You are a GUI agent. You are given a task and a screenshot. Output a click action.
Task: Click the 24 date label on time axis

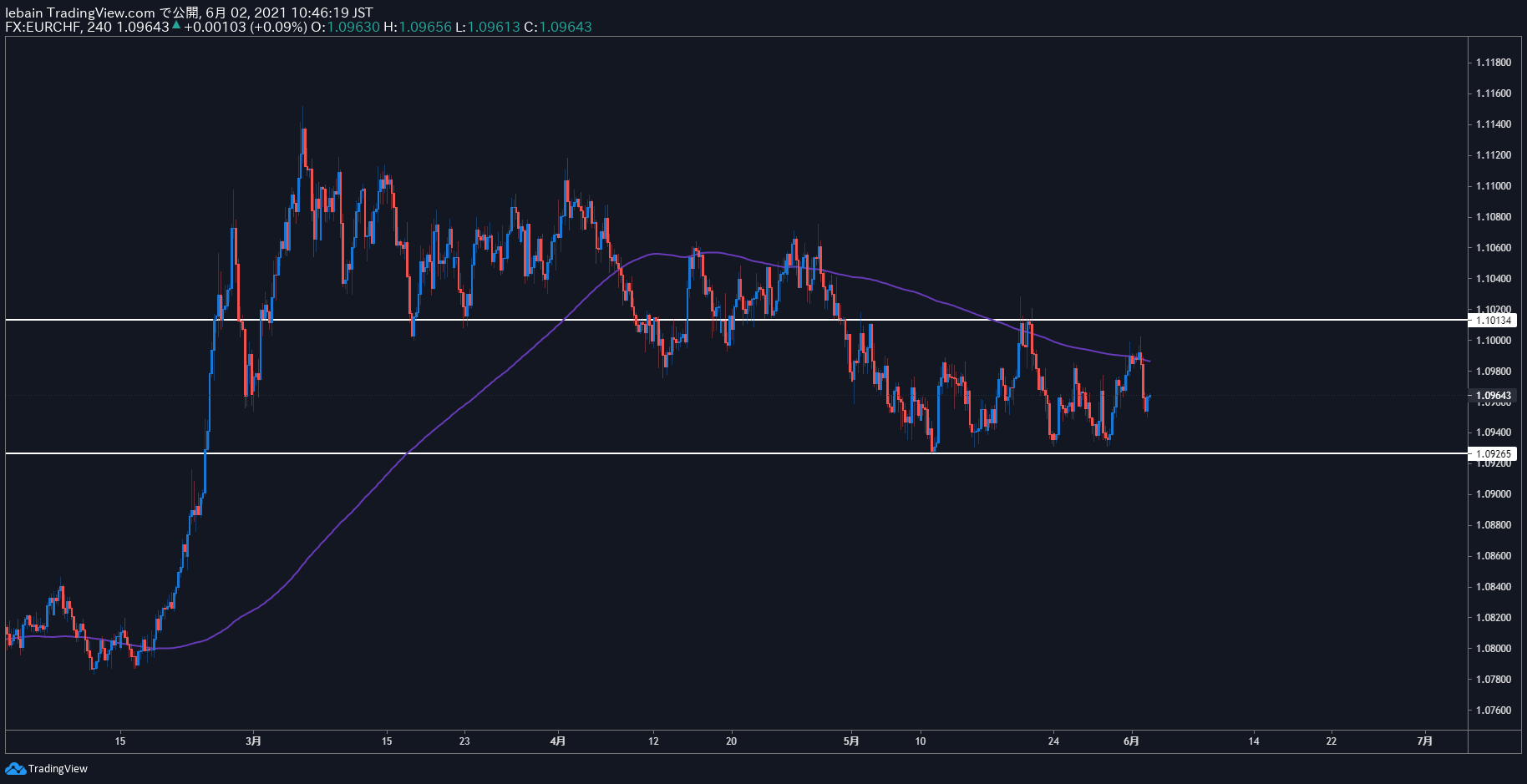[x=1053, y=741]
